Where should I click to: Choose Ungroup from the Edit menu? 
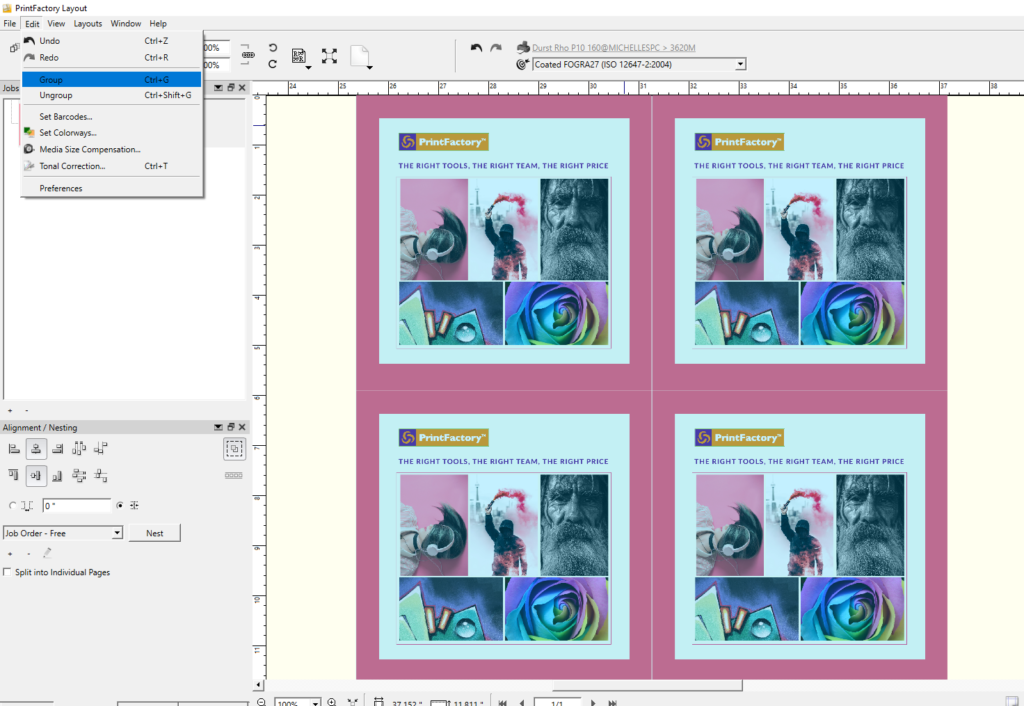tap(112, 95)
